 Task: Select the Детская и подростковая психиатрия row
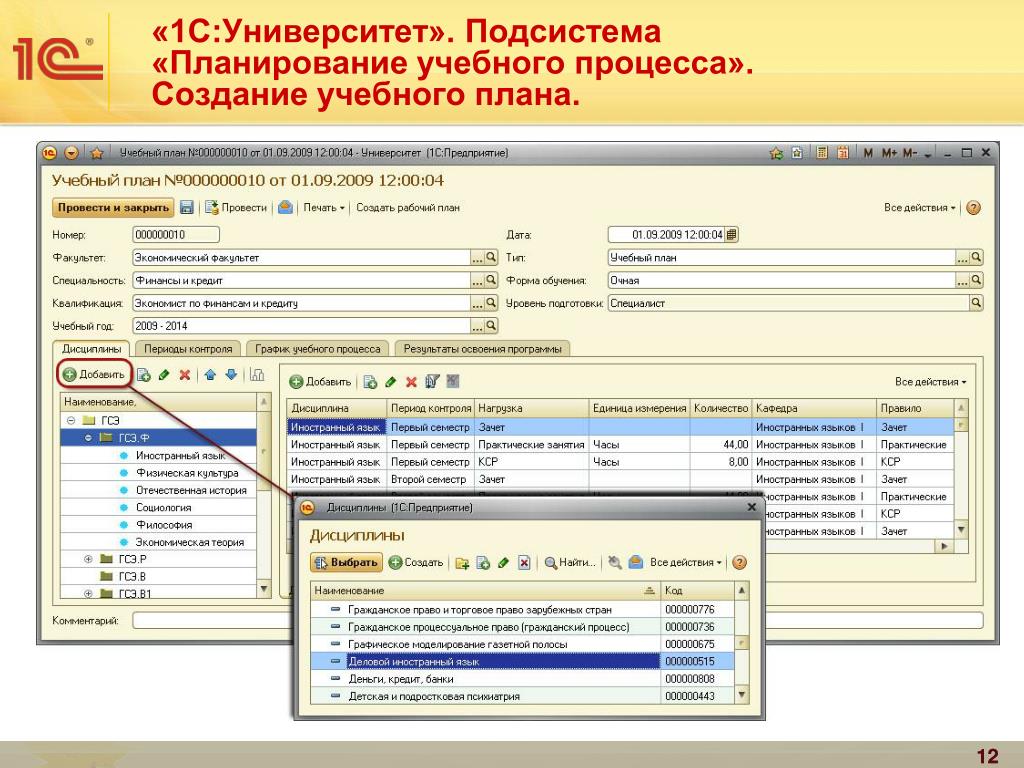pos(522,696)
